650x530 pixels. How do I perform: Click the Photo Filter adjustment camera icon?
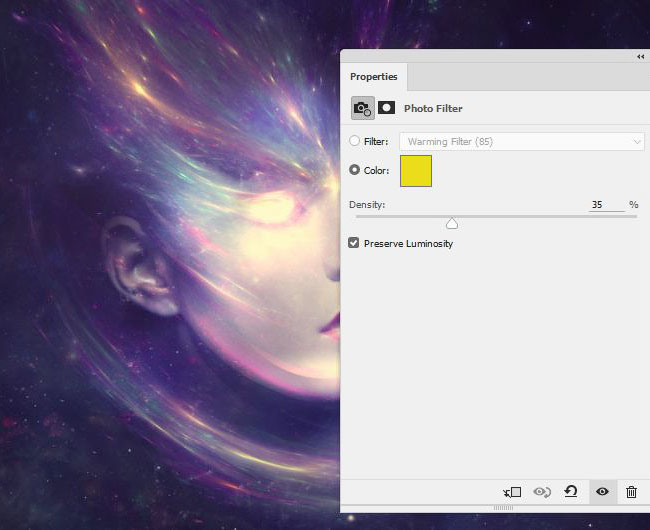(x=363, y=108)
